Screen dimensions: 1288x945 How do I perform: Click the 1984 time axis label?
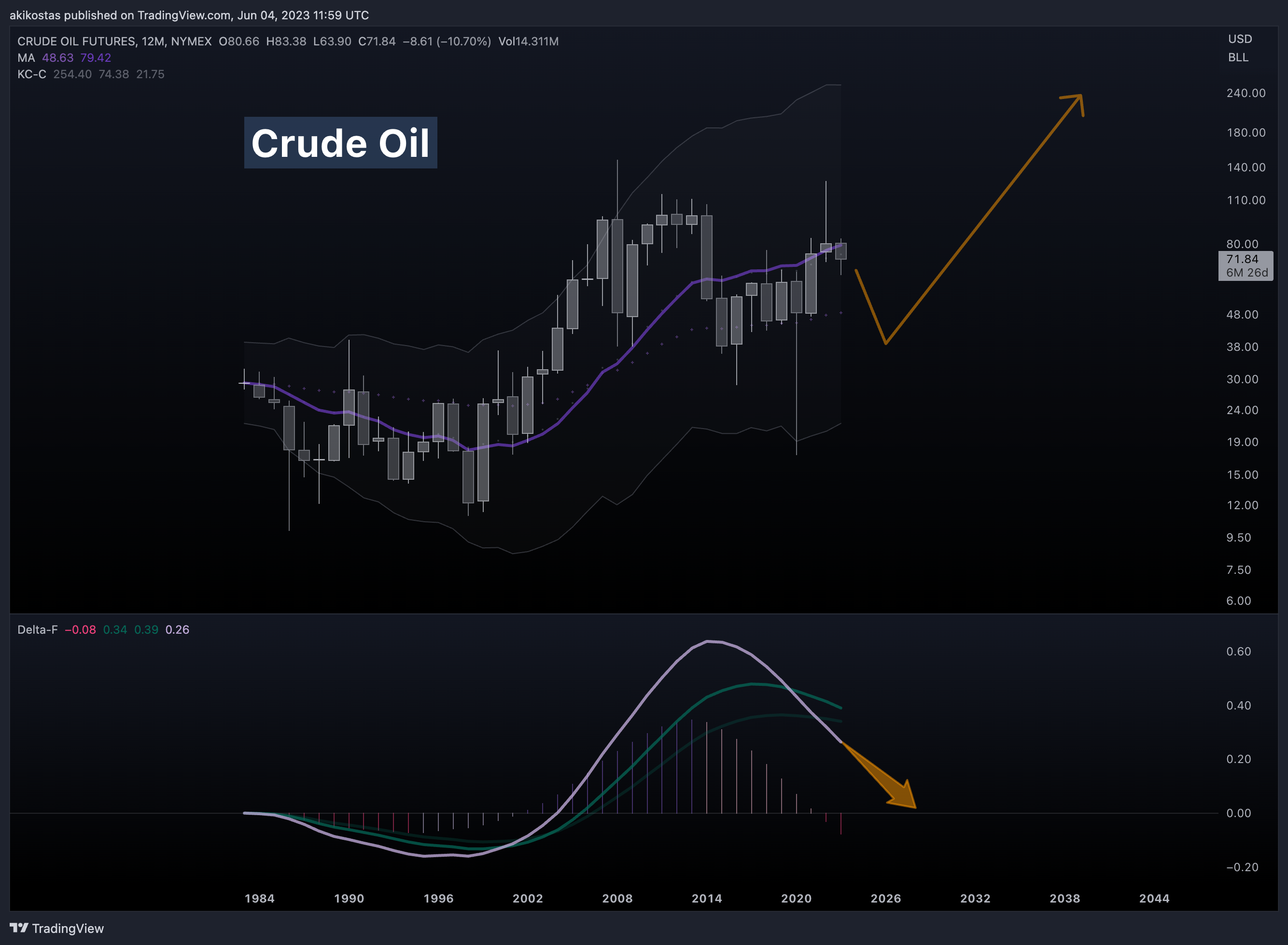pos(260,898)
